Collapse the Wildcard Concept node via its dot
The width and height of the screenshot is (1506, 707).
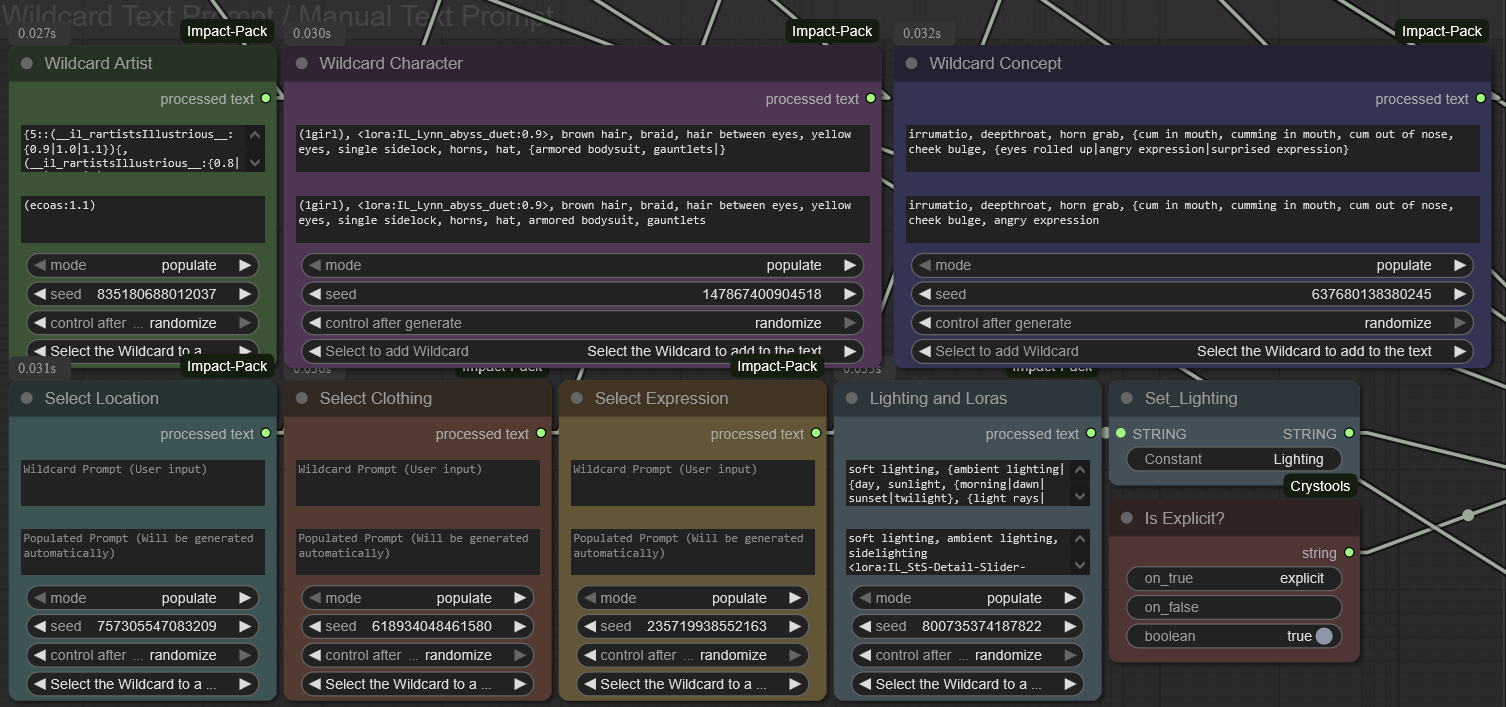tap(911, 63)
